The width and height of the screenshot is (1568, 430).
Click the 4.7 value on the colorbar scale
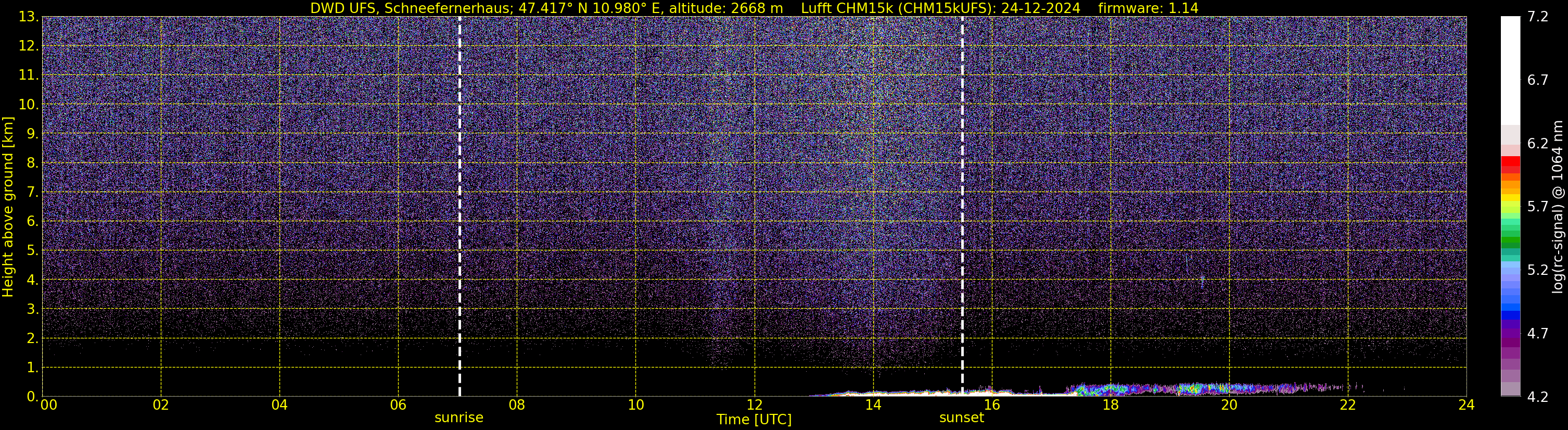1538,333
